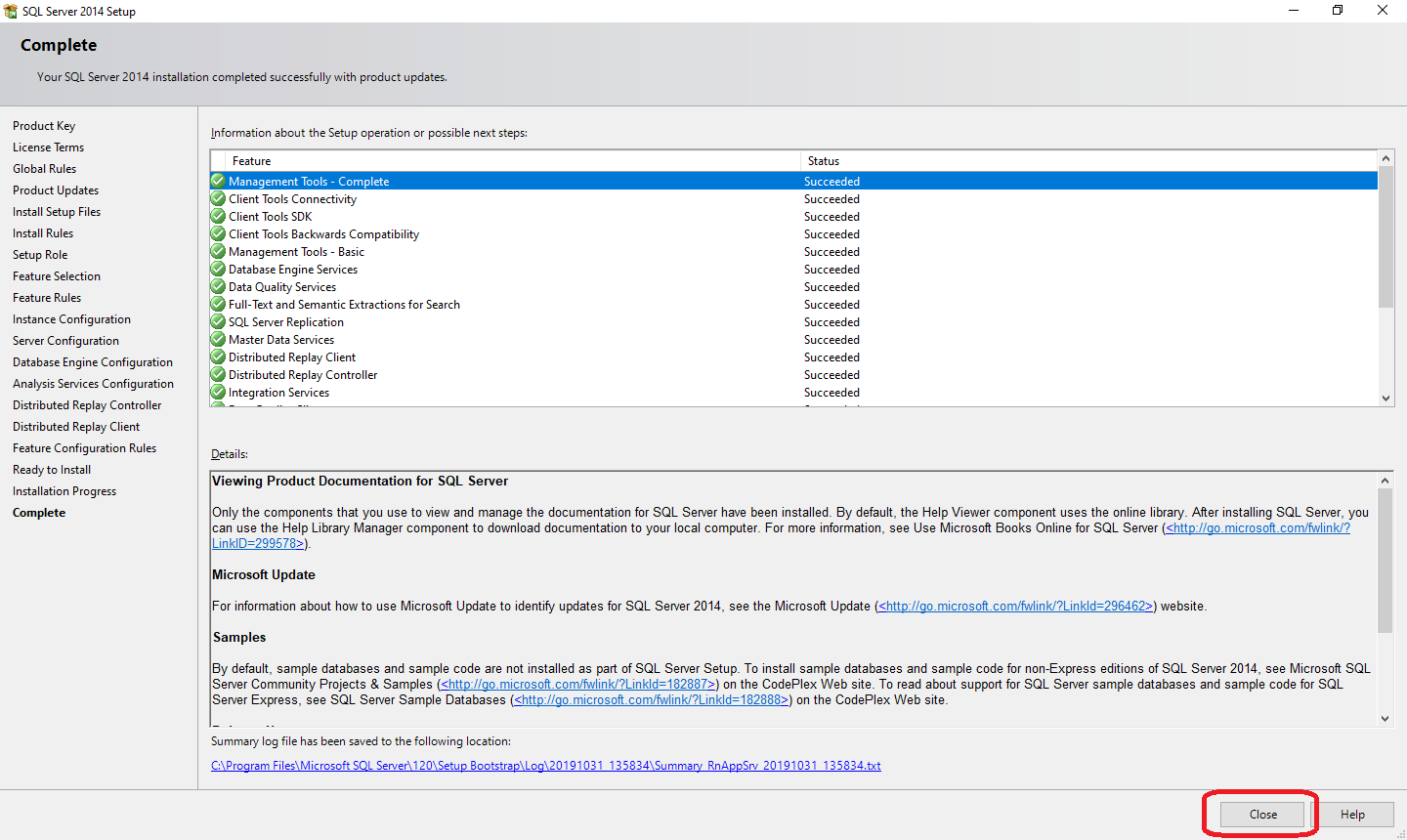Click Install Setup Files step
1407x840 pixels.
click(57, 212)
